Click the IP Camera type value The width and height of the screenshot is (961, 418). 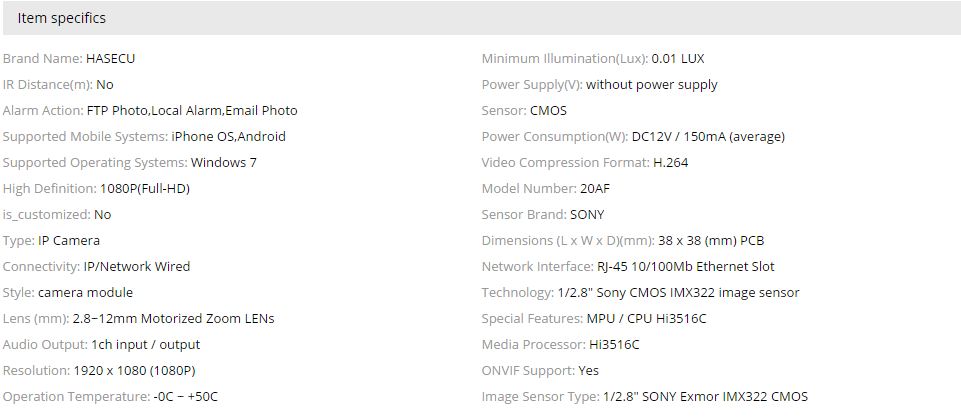point(69,240)
